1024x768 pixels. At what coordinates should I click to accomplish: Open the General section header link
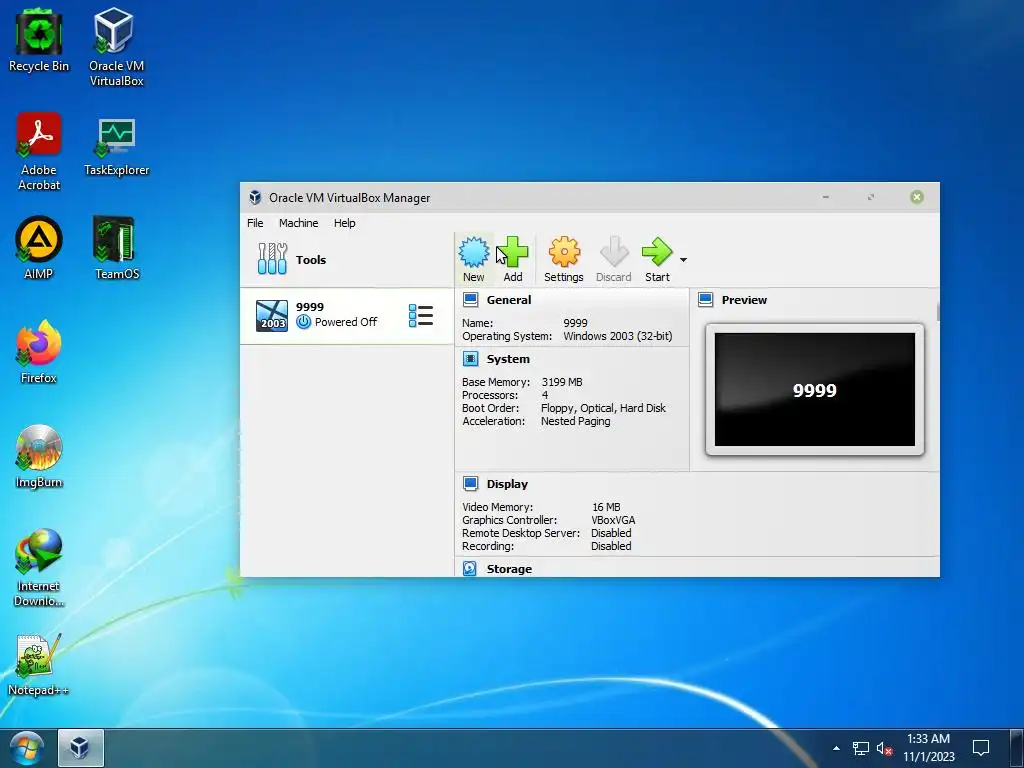pos(509,300)
